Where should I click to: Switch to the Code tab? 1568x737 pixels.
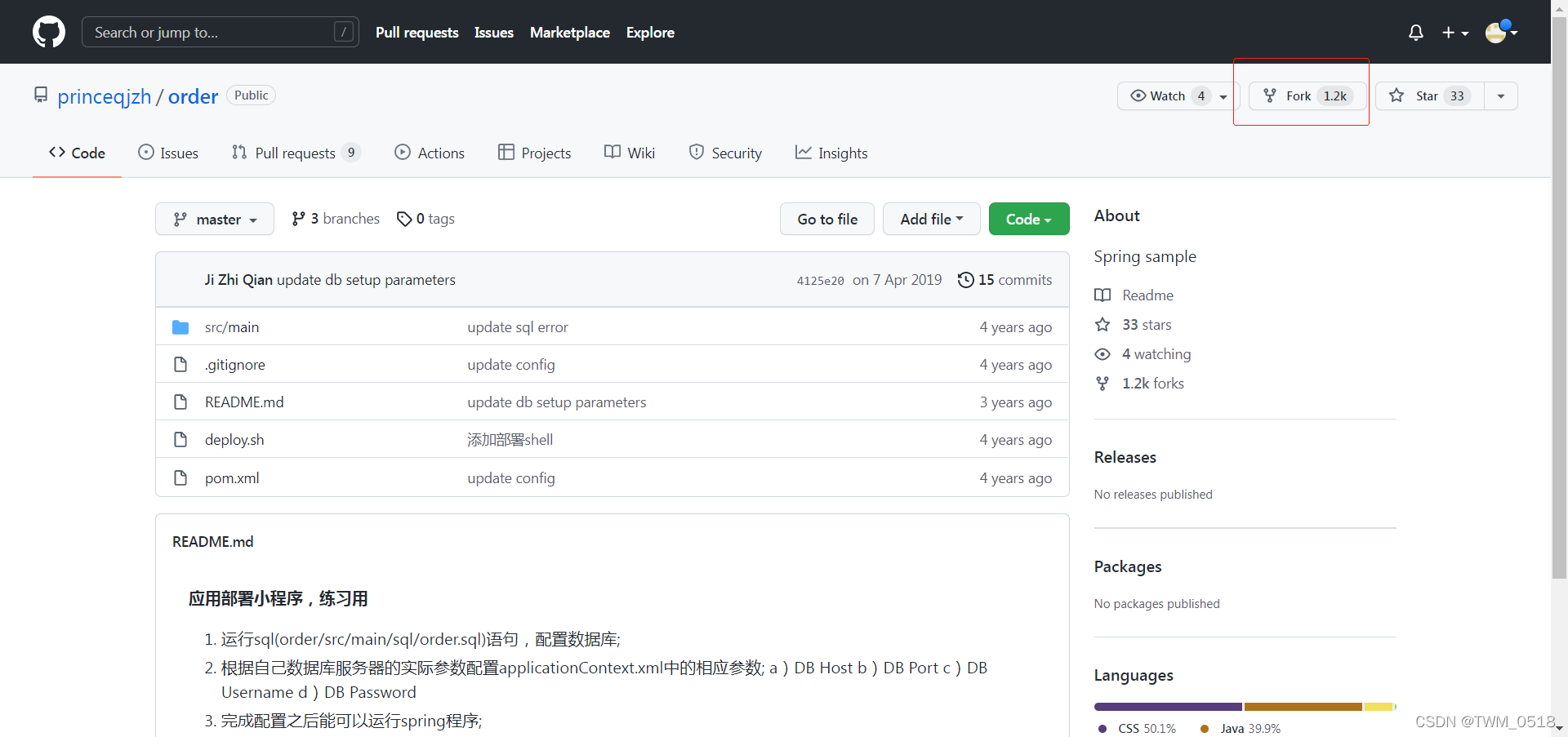click(77, 153)
